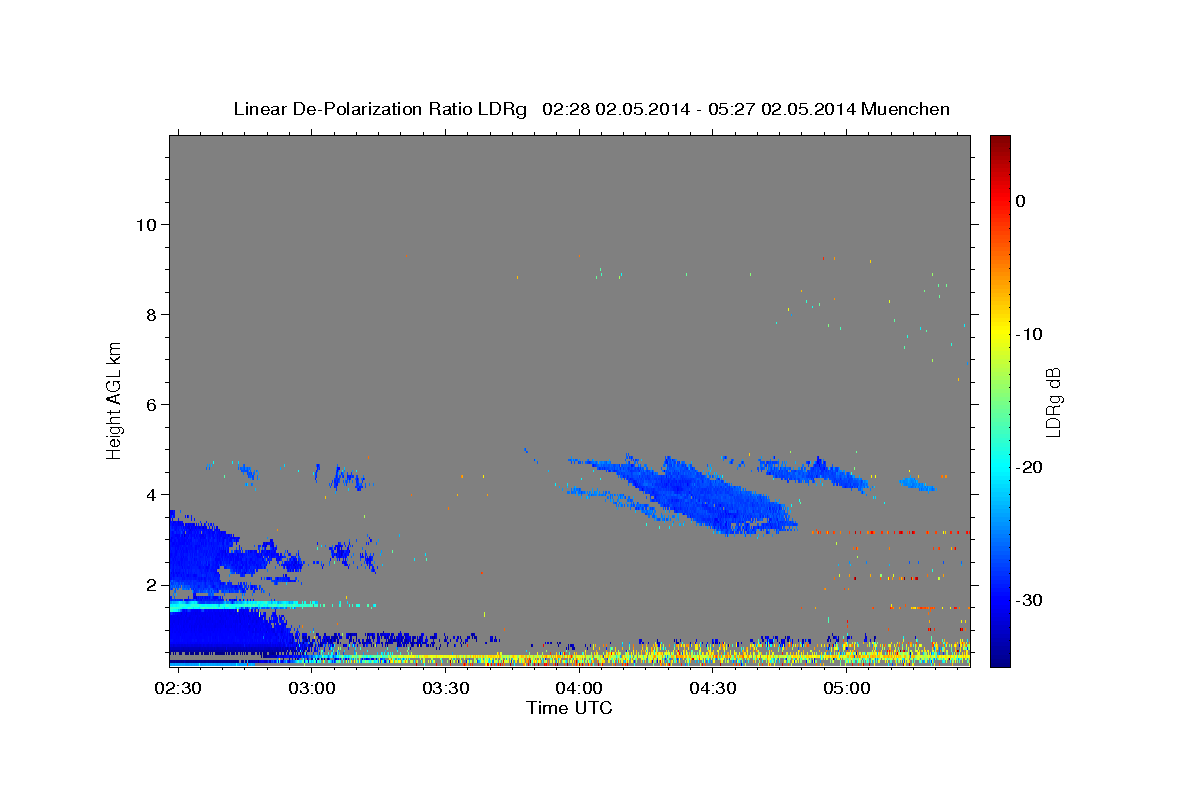Viewport: 1200px width, 800px height.
Task: Click the colorbar value label -10
Action: coord(1030,334)
